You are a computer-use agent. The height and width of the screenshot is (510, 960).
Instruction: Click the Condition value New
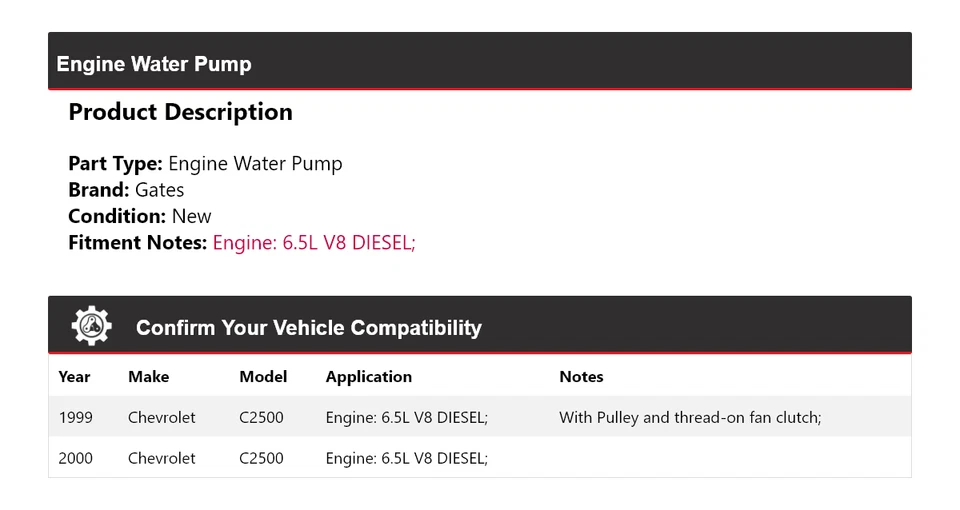[x=191, y=216]
